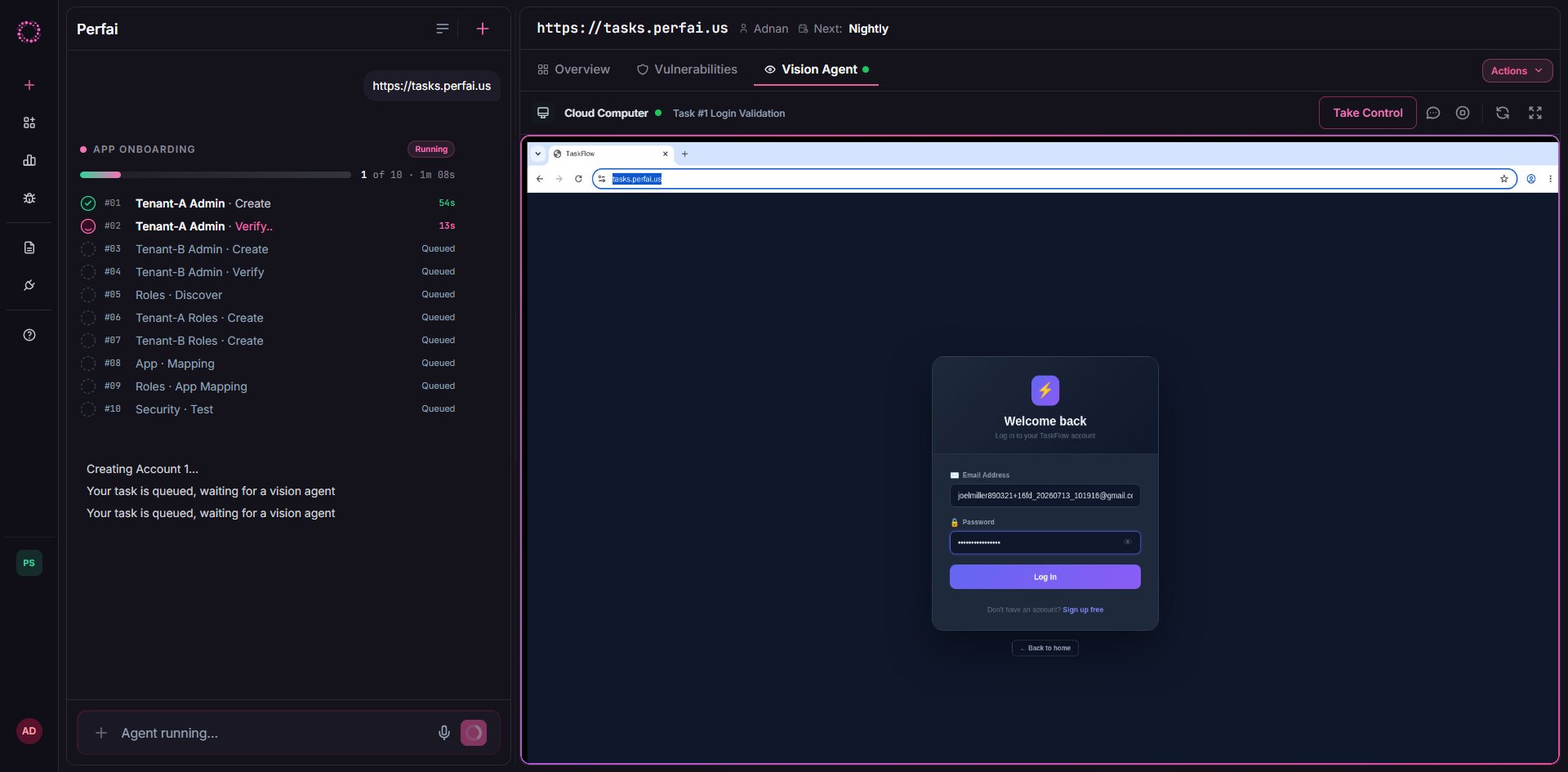Expand browser tab search chevron
1568x772 pixels.
pyautogui.click(x=538, y=154)
